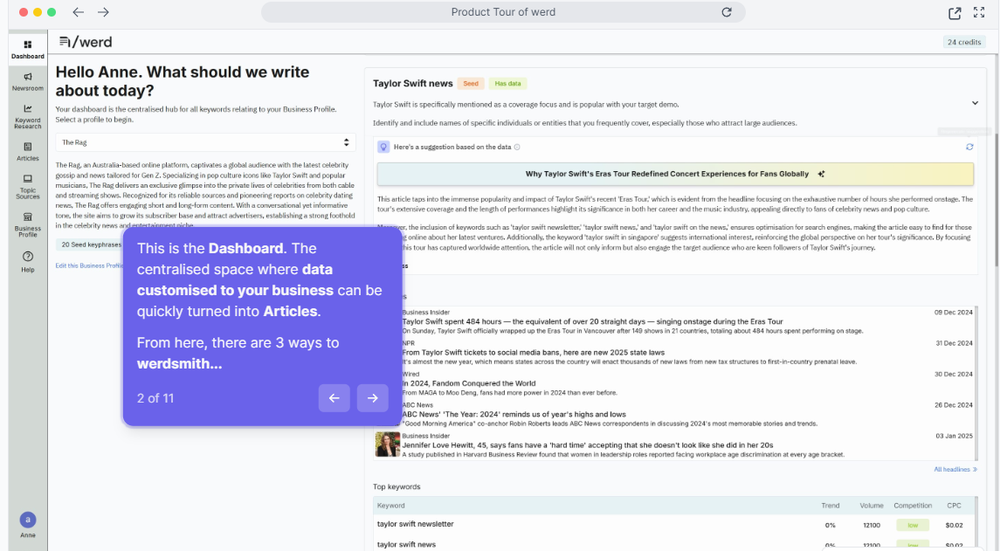Open Wired Fandom Conquered the World headline
The height and width of the screenshot is (551, 1000).
point(469,383)
